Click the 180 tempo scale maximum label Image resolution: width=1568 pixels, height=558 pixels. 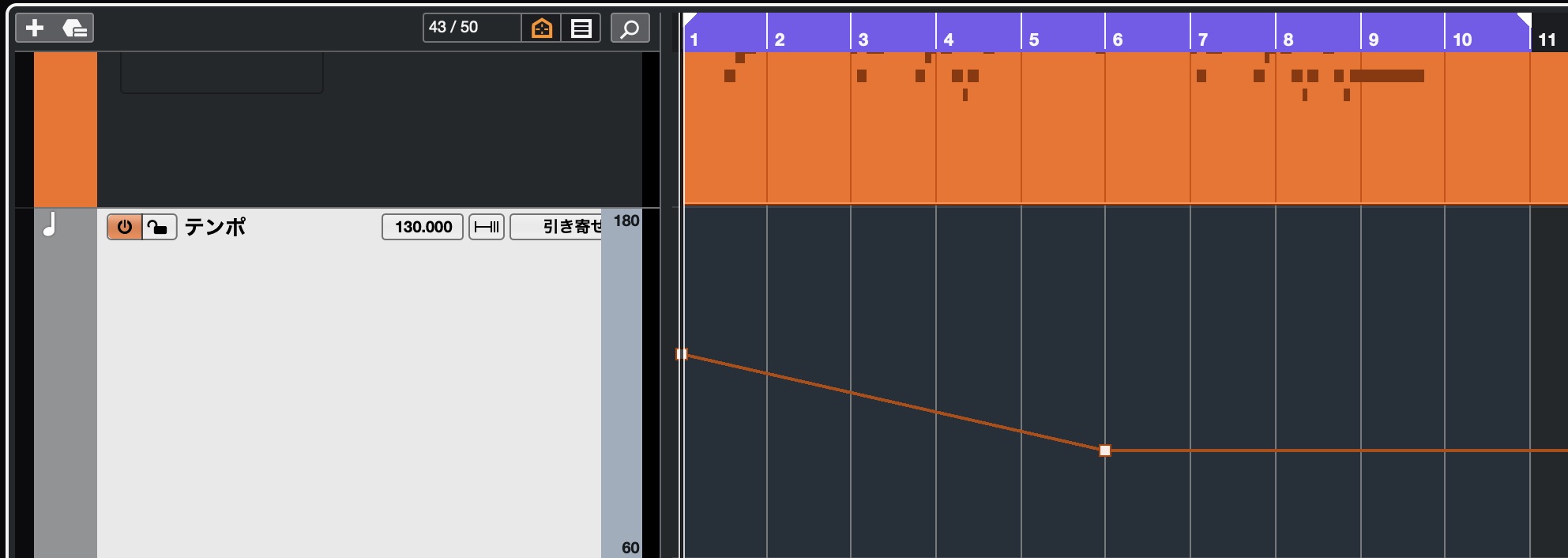pyautogui.click(x=626, y=221)
